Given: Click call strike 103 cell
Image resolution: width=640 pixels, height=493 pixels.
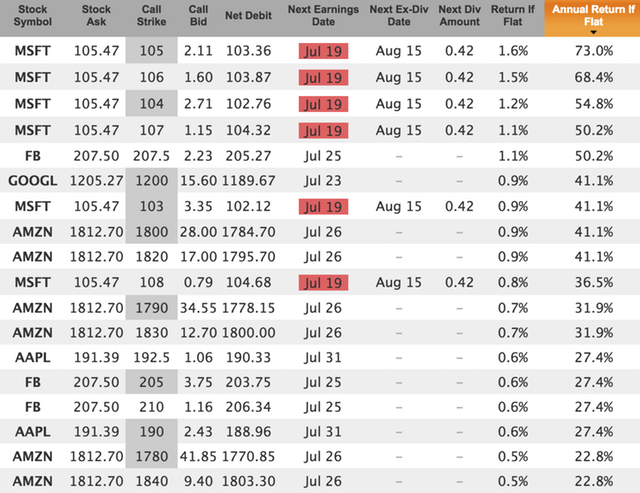Looking at the screenshot, I should tap(151, 206).
